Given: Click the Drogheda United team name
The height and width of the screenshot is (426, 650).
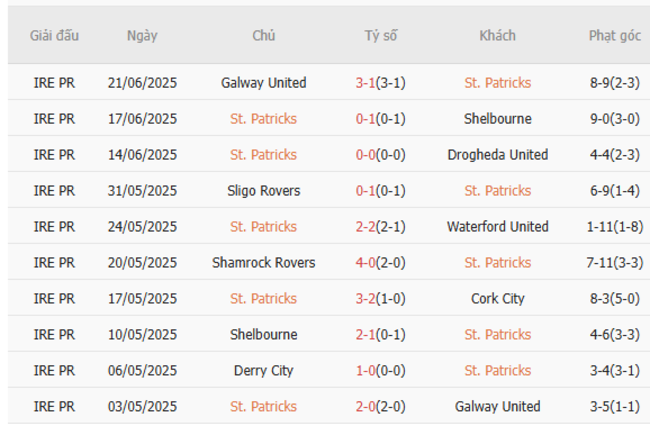Looking at the screenshot, I should click(x=497, y=155).
